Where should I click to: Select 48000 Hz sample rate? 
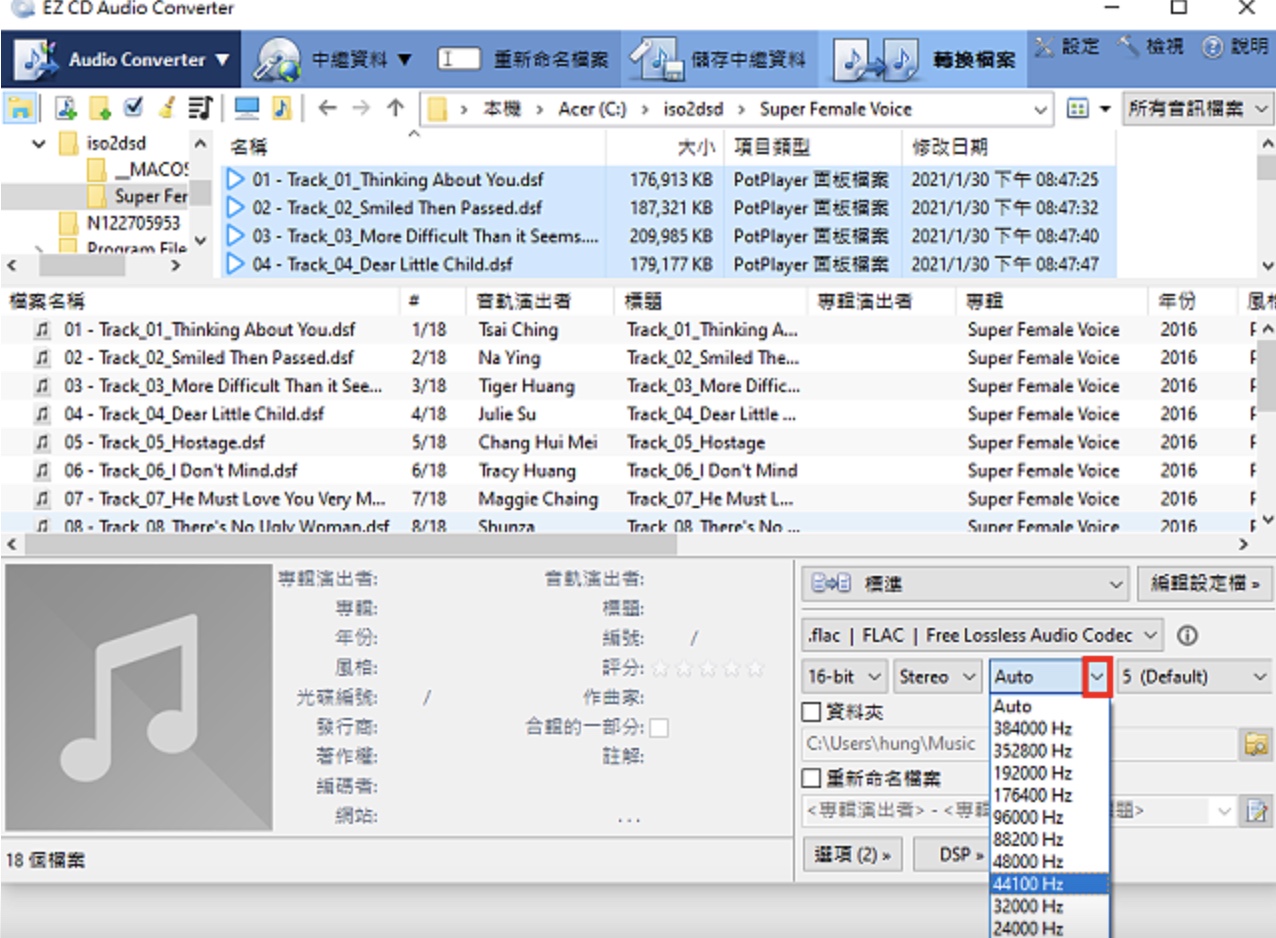point(1050,861)
